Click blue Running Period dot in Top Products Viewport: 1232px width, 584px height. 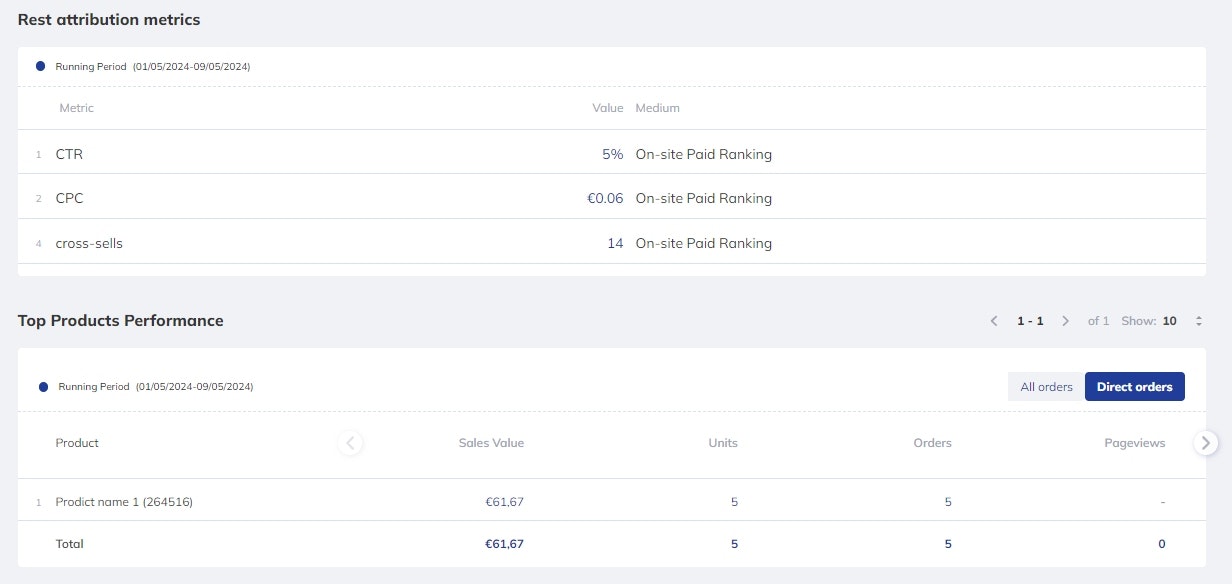[x=43, y=387]
